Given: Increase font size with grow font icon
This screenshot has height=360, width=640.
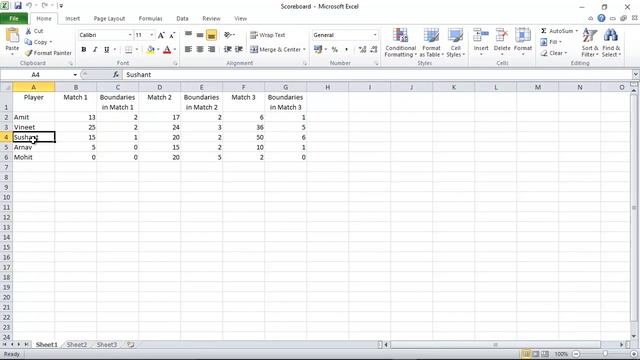Looking at the screenshot, I should pos(161,35).
